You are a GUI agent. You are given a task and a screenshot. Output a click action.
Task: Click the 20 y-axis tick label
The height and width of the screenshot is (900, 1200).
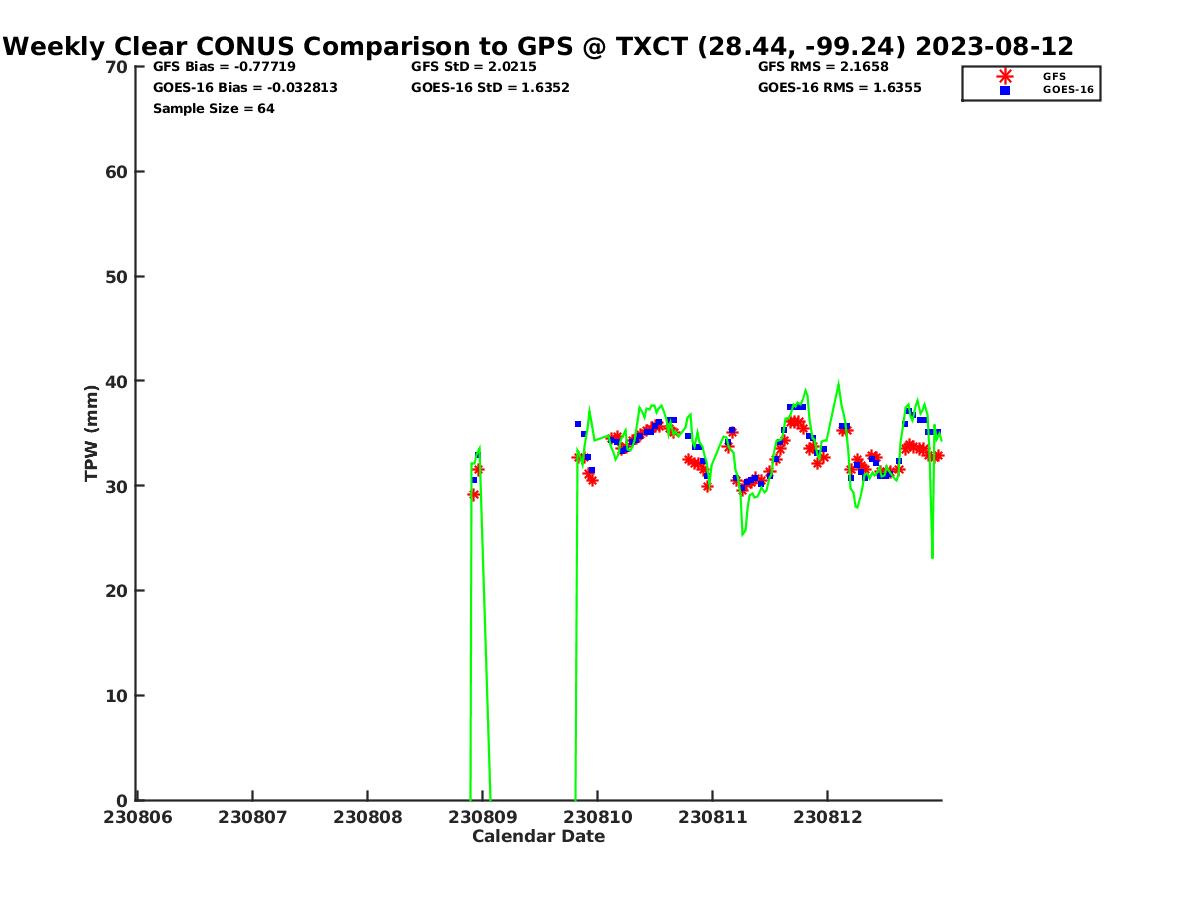pos(117,591)
